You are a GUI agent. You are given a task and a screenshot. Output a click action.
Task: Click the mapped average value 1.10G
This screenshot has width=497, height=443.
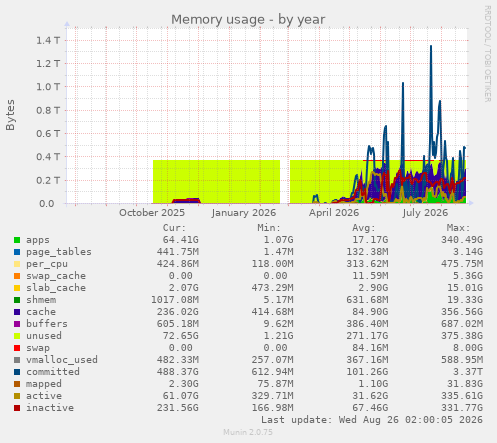point(373,384)
